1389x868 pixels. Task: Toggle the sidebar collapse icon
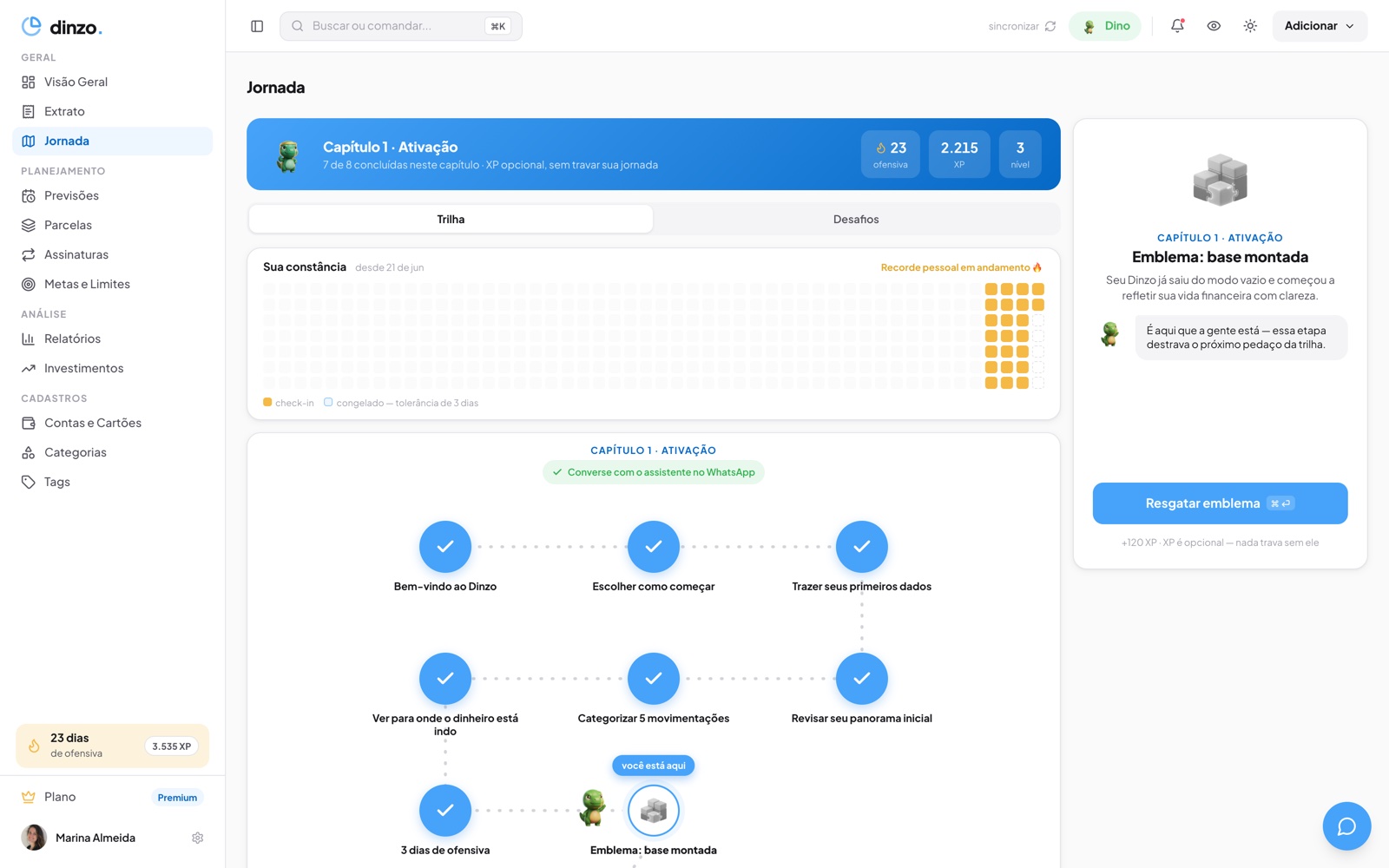click(x=257, y=26)
